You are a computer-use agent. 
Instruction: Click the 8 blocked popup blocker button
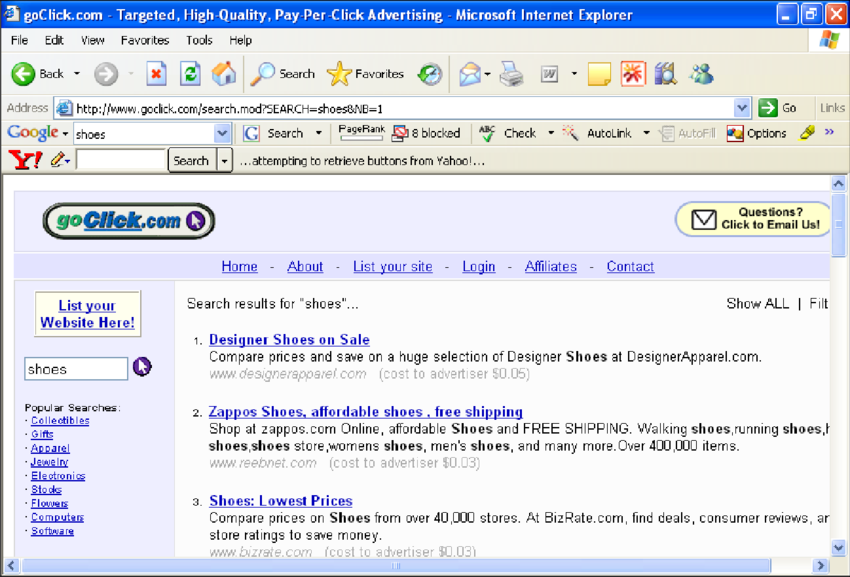tap(426, 133)
